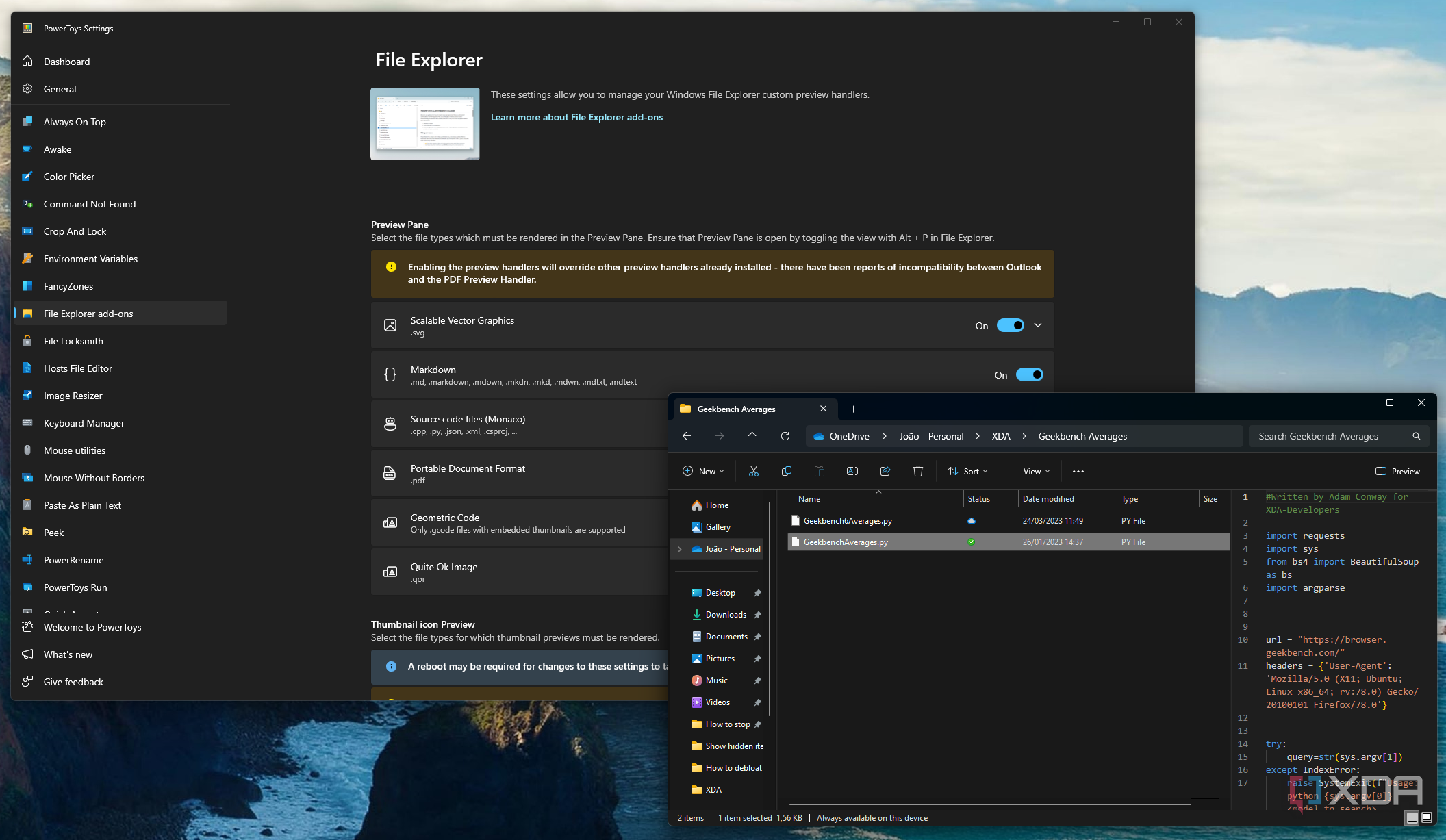Screen dimensions: 1446x840
Task: Open General settings in PowerToys
Action: (120, 89)
